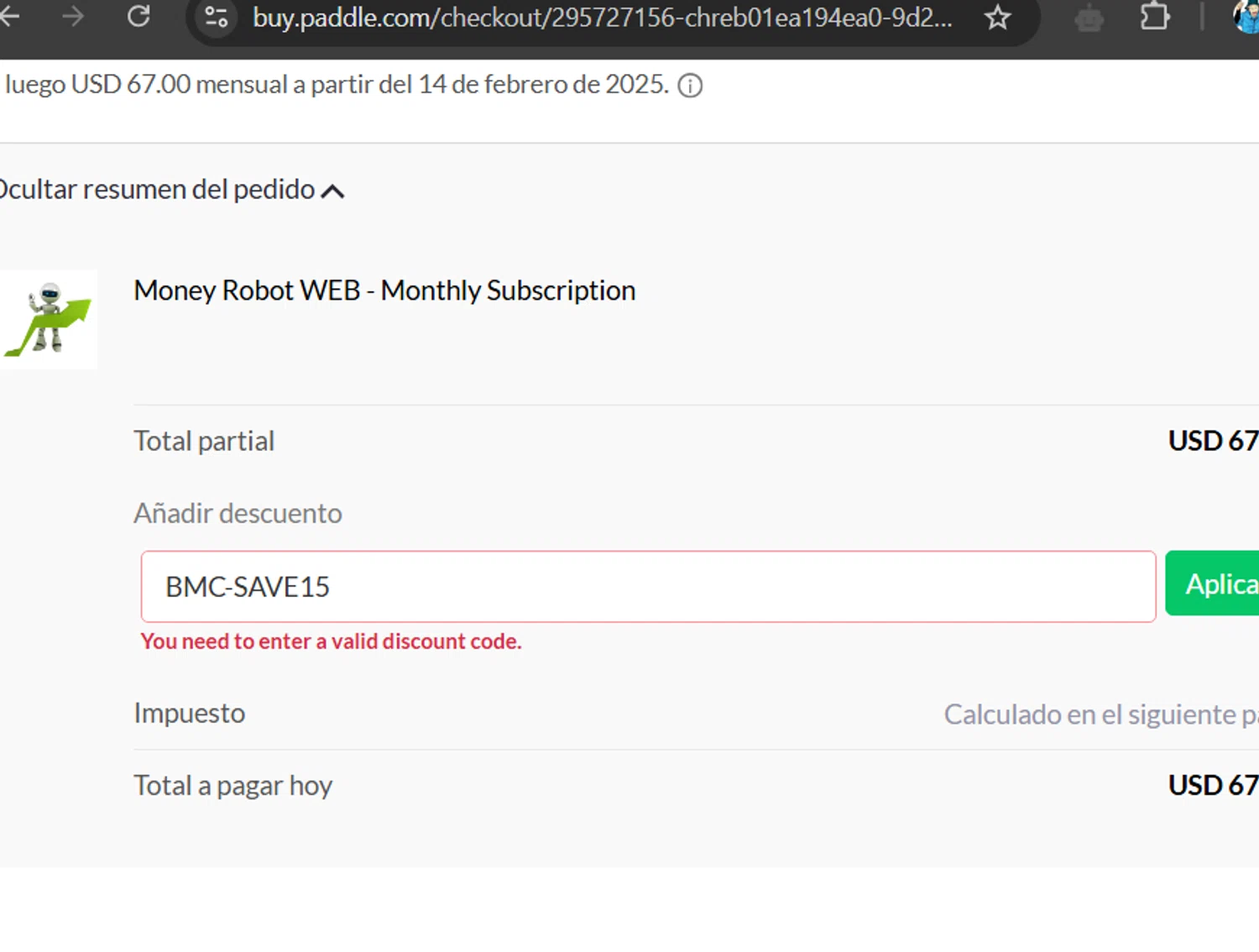This screenshot has height=952, width=1259.
Task: Click the browser forward arrow
Action: point(73,16)
